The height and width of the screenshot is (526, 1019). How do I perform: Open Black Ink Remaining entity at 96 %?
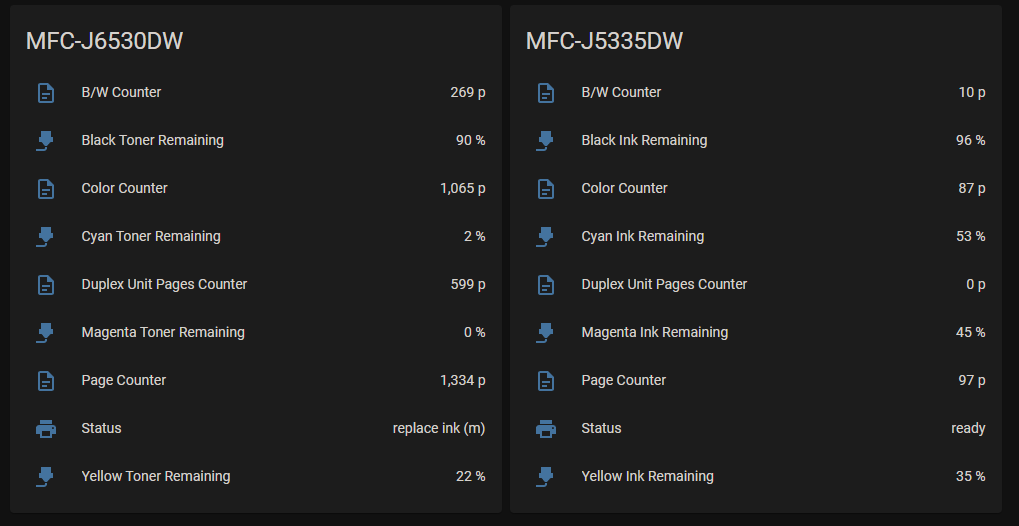click(x=756, y=140)
